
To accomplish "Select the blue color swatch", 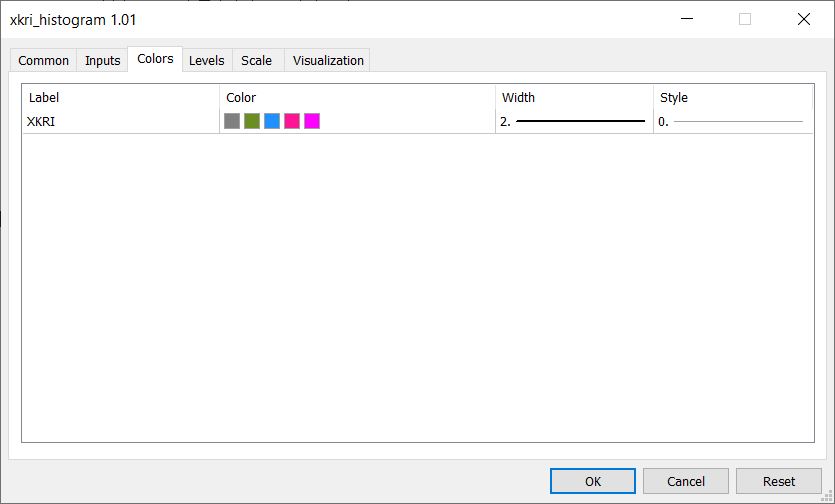I will (272, 121).
